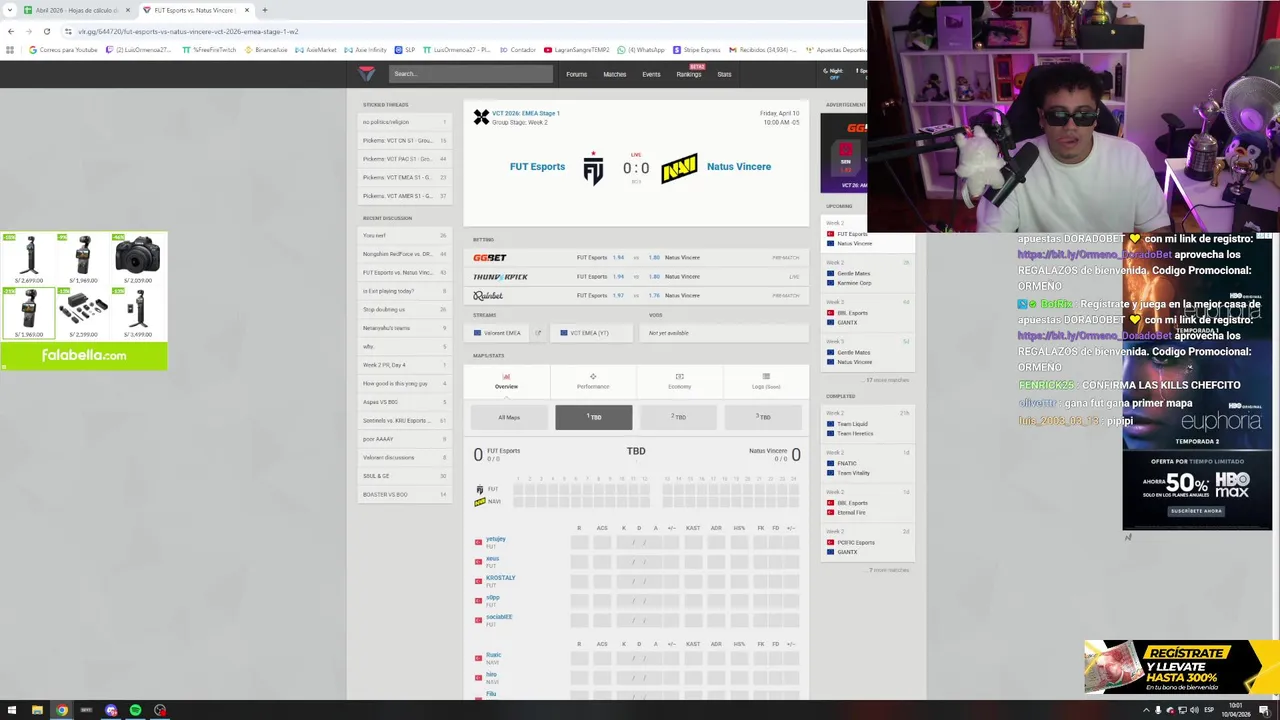Open Valorant EMEA stream in external popout icon
1280x720 pixels.
coord(537,333)
